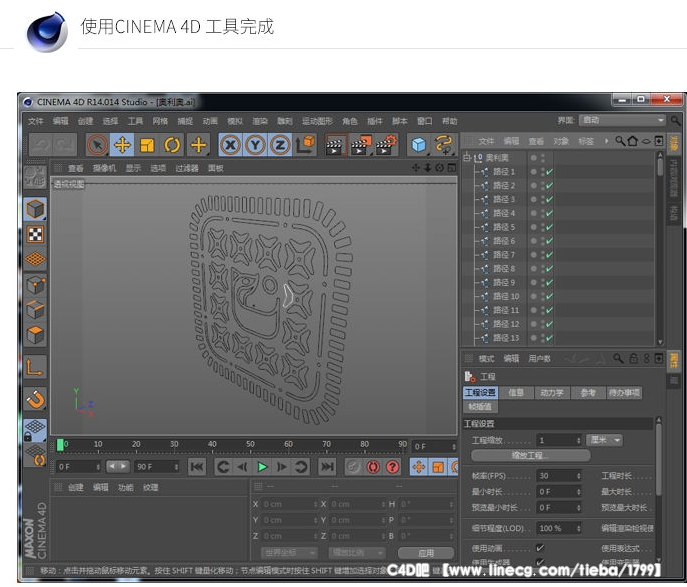687x587 pixels.
Task: Open the 用户数据 menu in Attribute Manager
Action: coord(539,358)
